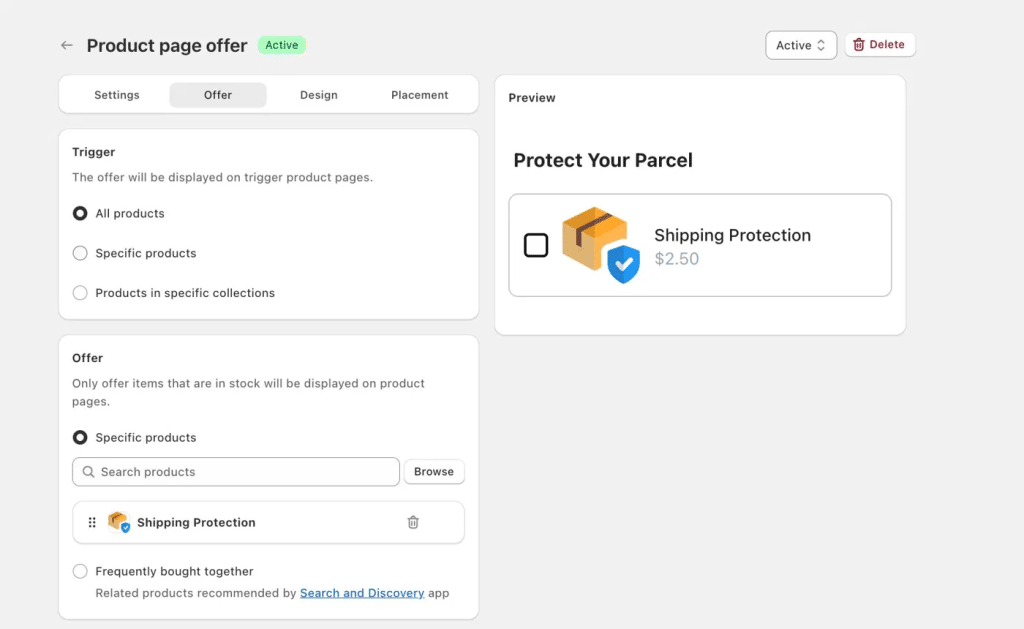1024x629 pixels.
Task: Click the trash icon in Delete button
Action: coord(859,44)
